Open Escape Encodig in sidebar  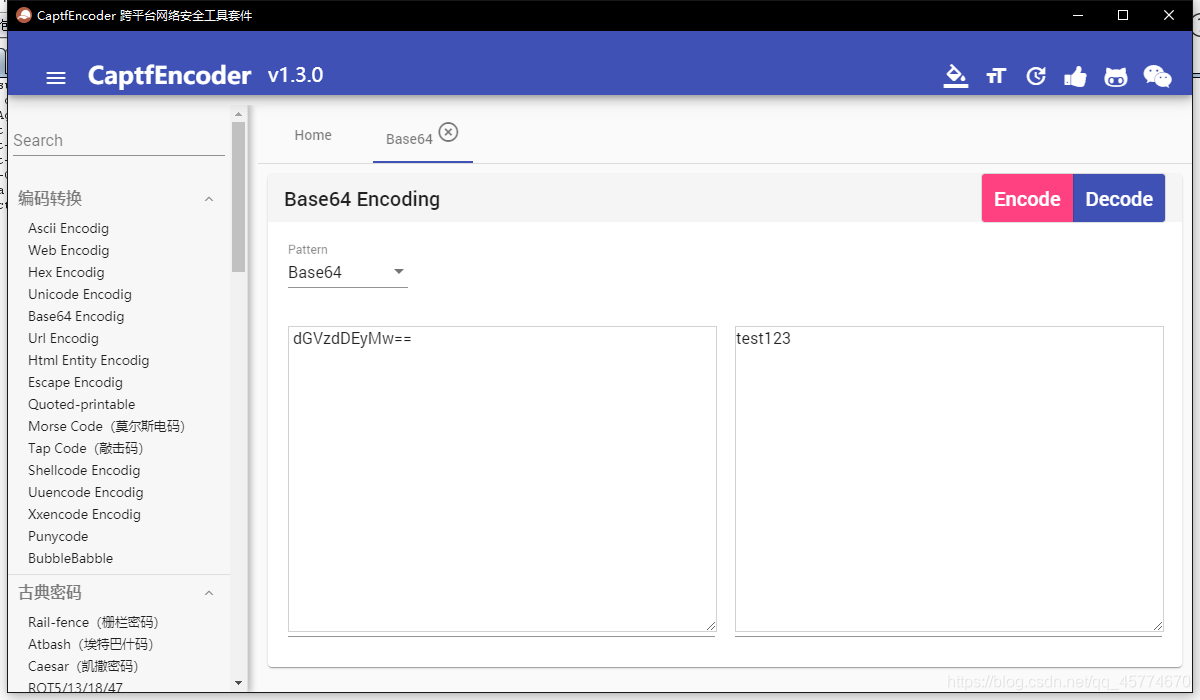click(x=75, y=382)
